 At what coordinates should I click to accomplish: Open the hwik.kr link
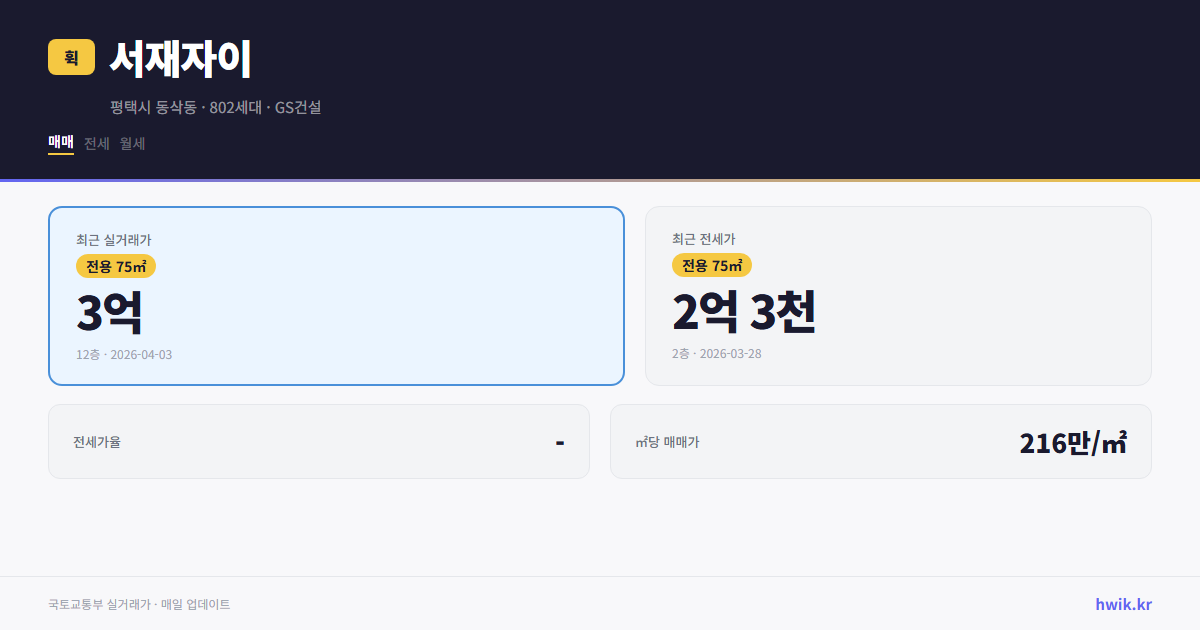coord(1123,603)
